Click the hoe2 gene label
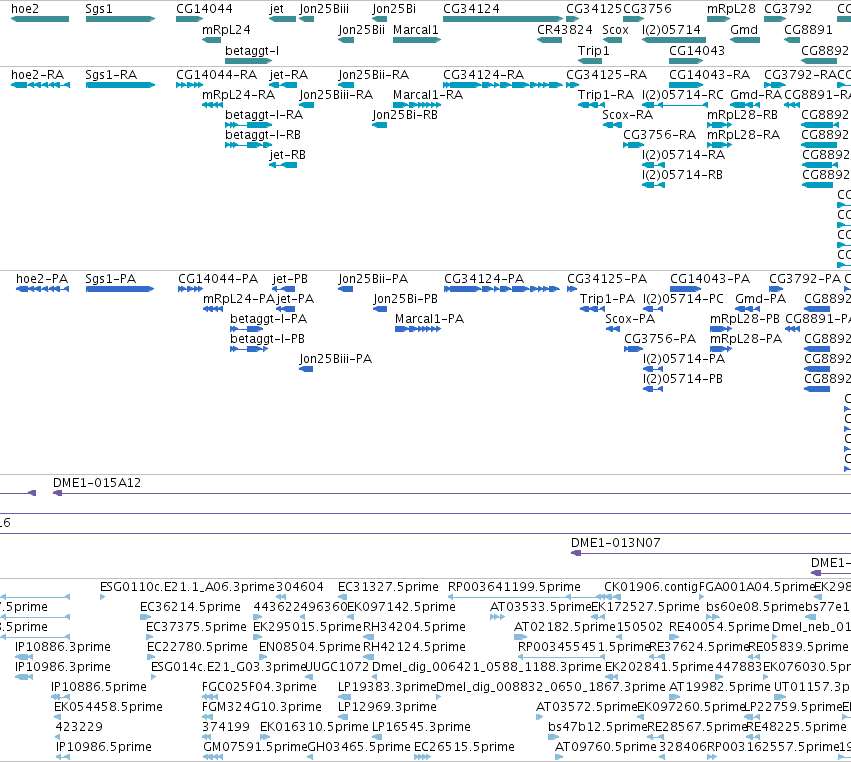Viewport: 851px width, 762px height. click(24, 9)
